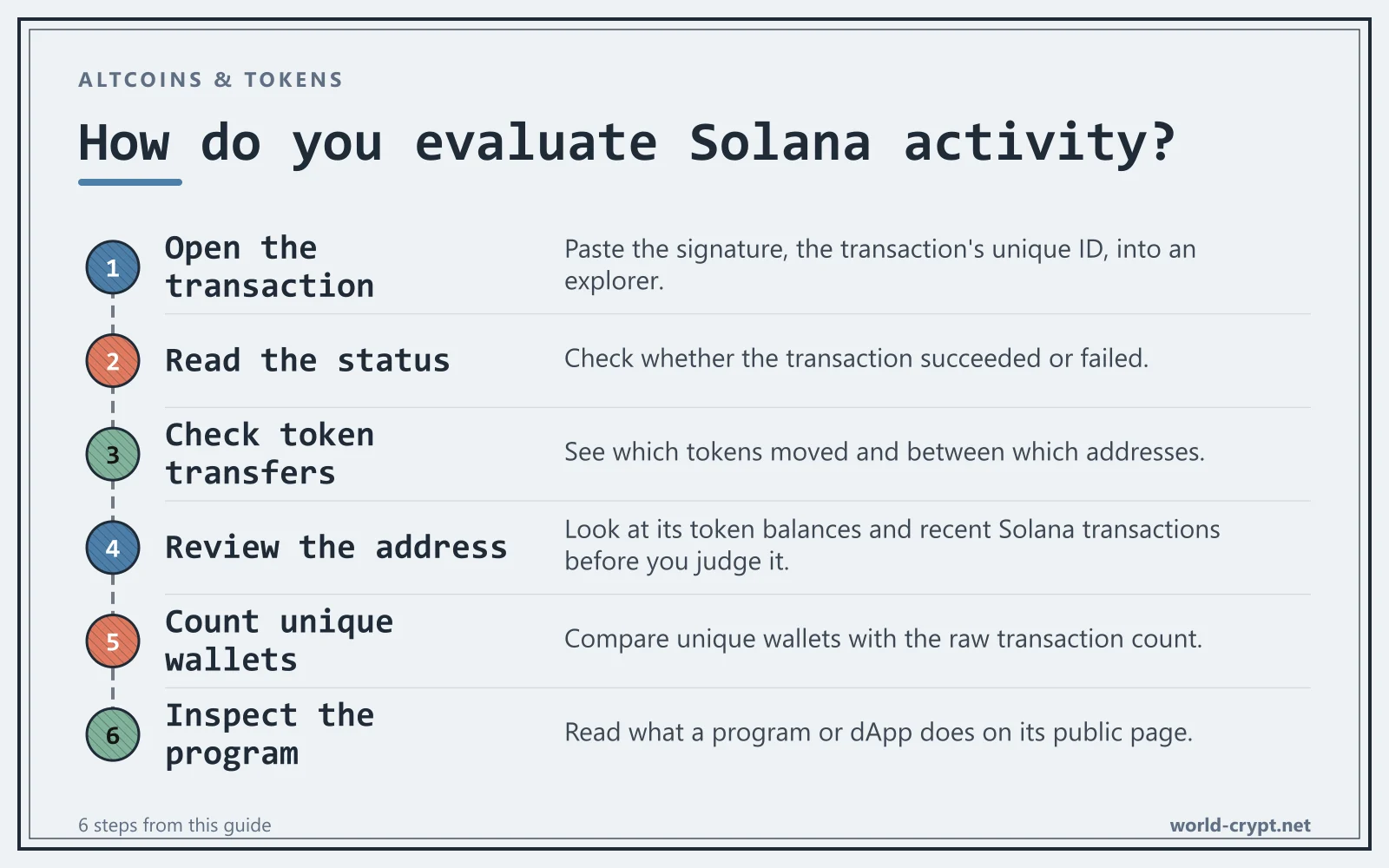
Task: Click the orange step 2 circle
Action: 113,361
